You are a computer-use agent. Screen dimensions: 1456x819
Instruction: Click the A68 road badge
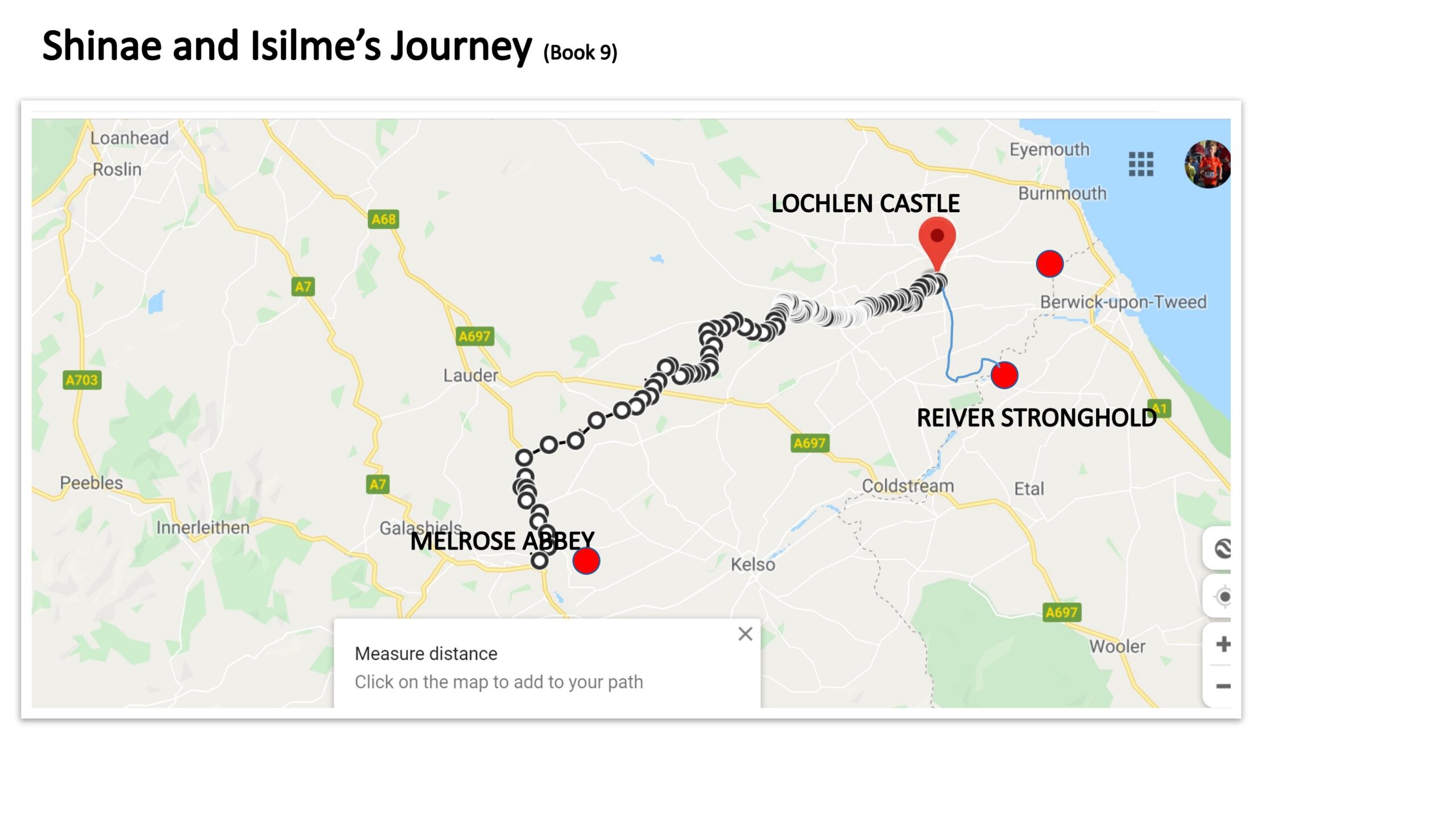point(383,219)
